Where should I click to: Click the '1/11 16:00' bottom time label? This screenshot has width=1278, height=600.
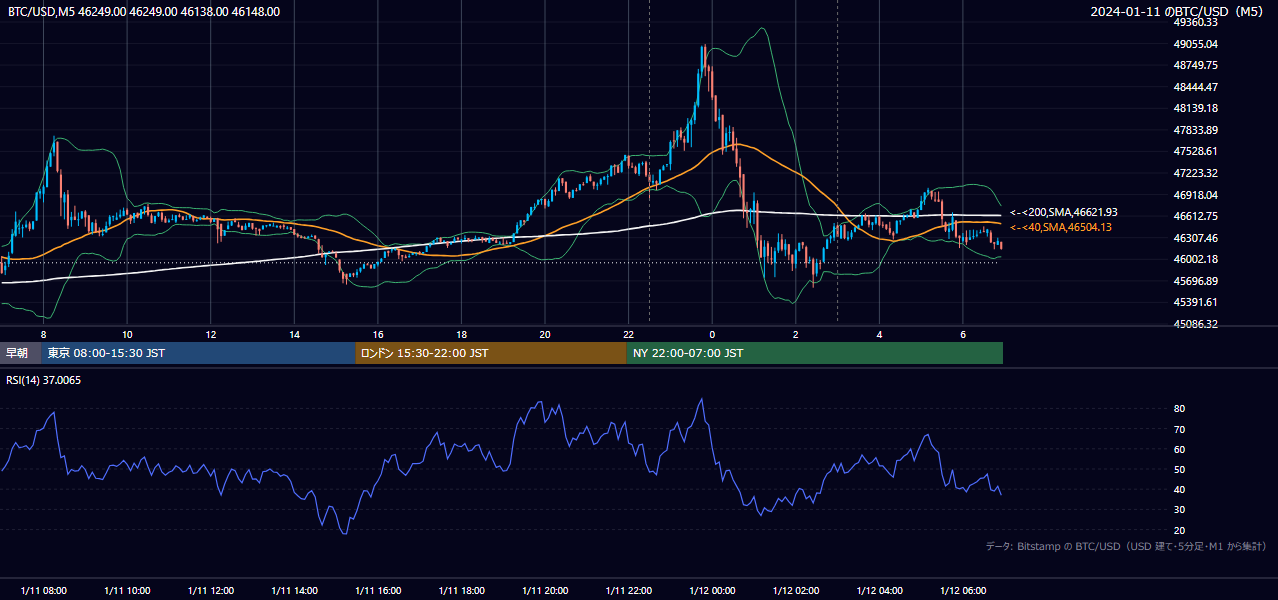coord(378,591)
